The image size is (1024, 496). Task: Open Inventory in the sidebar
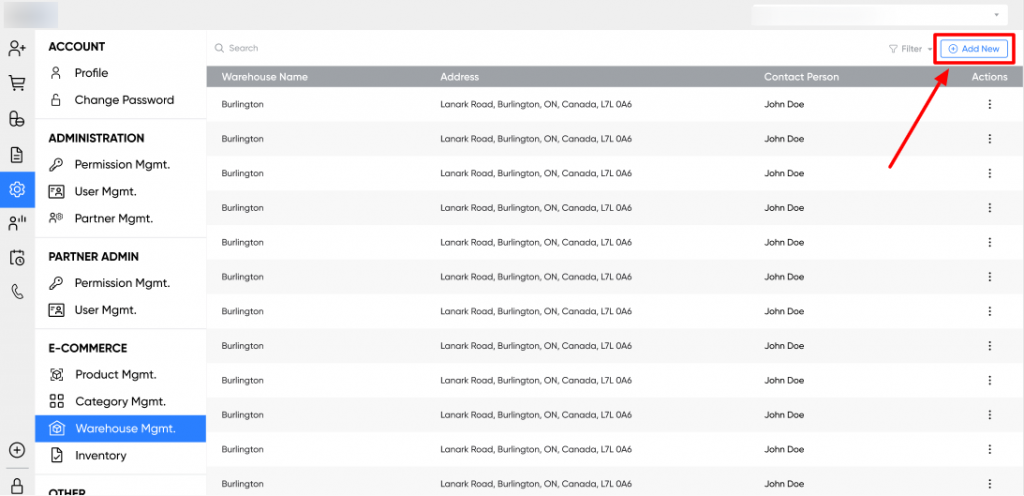click(100, 456)
